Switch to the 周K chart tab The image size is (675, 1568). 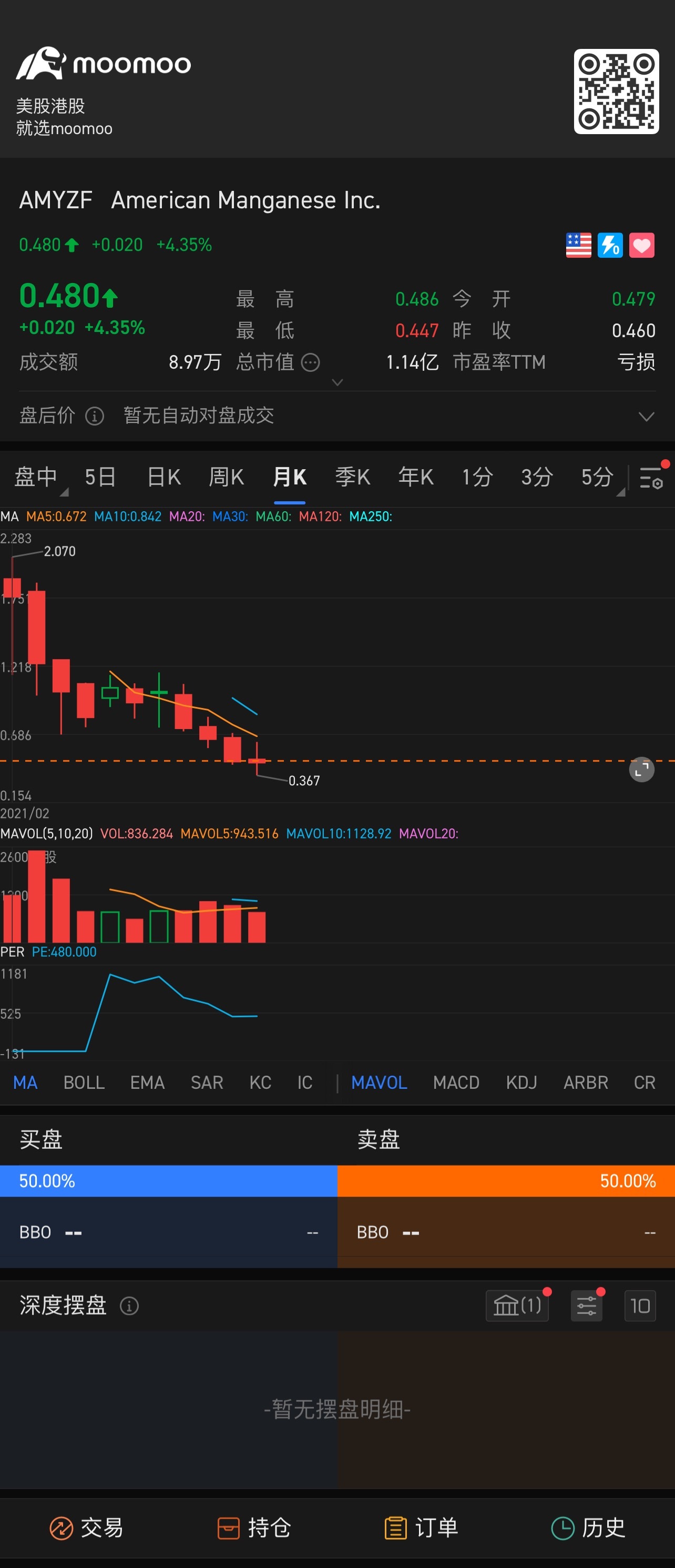coord(226,477)
